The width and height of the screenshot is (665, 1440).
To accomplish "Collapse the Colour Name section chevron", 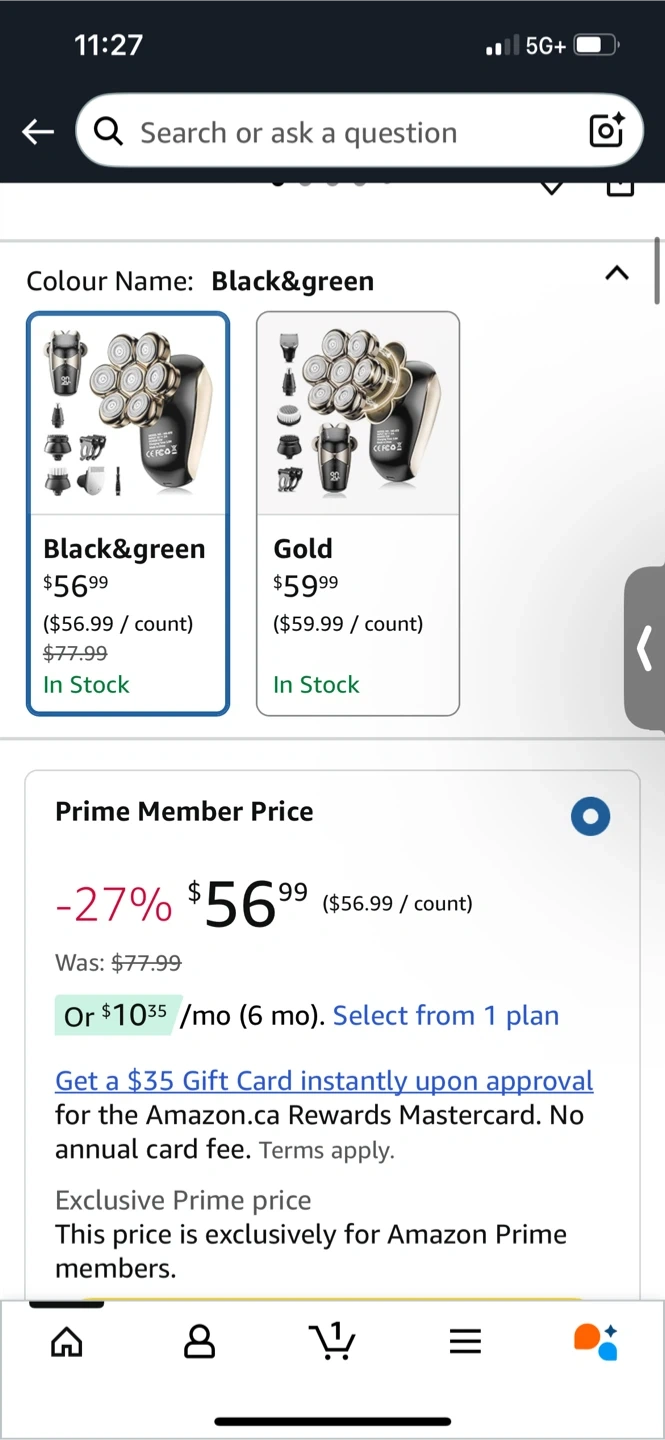I will tap(617, 273).
